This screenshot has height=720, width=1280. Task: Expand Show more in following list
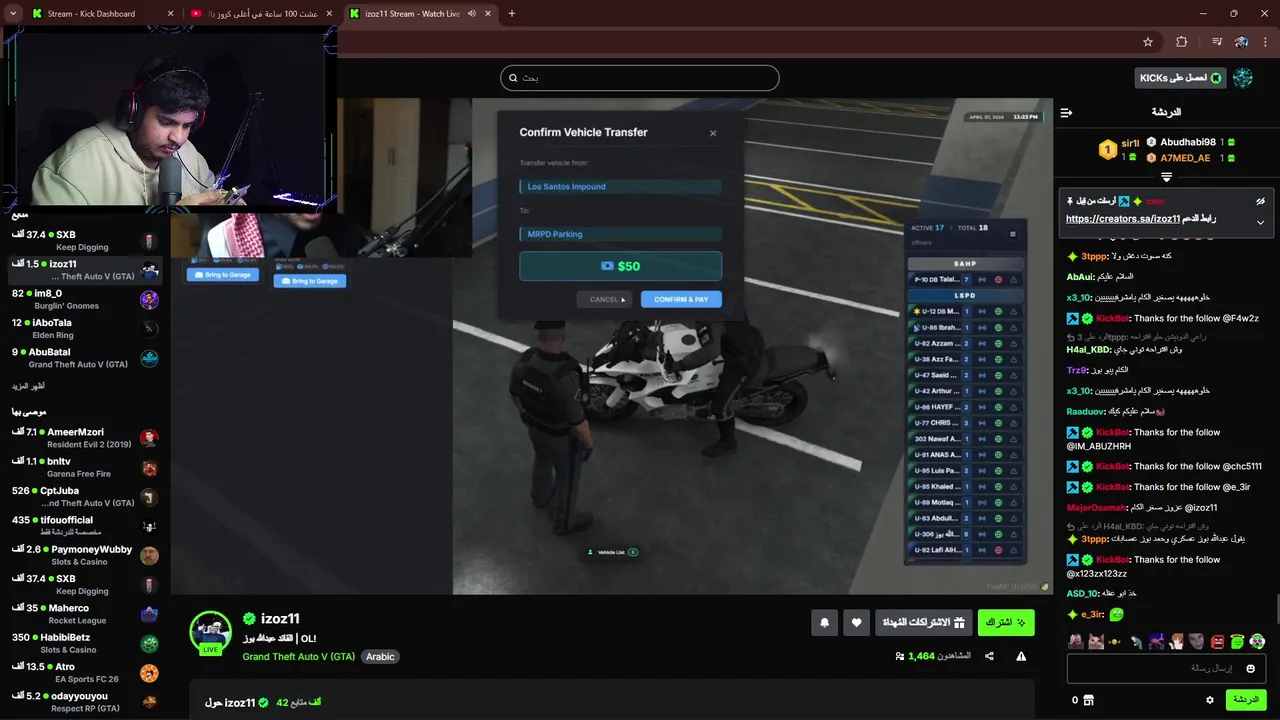pos(28,386)
